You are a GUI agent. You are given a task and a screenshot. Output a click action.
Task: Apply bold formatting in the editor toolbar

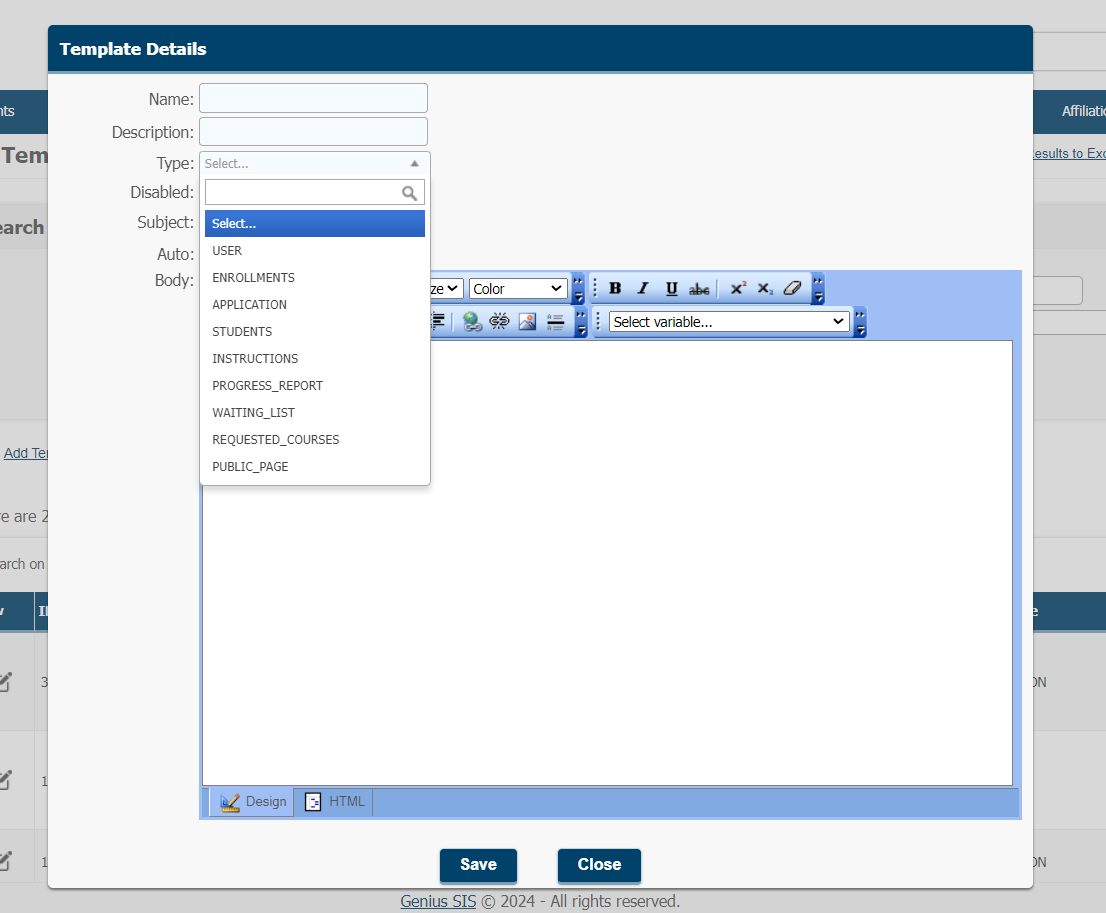click(615, 288)
